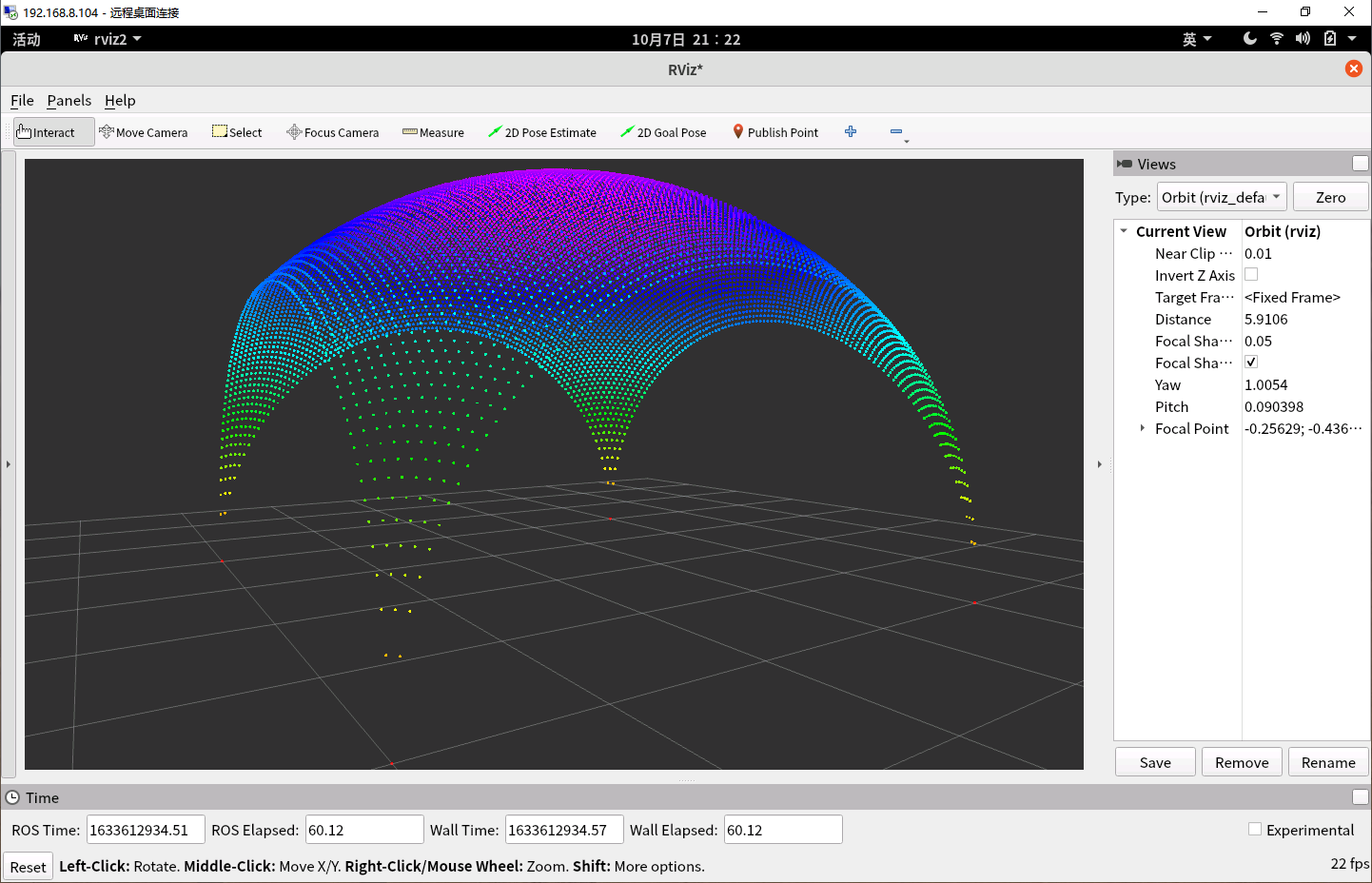Collapse the Current View tree
The image size is (1372, 883).
coord(1124,231)
